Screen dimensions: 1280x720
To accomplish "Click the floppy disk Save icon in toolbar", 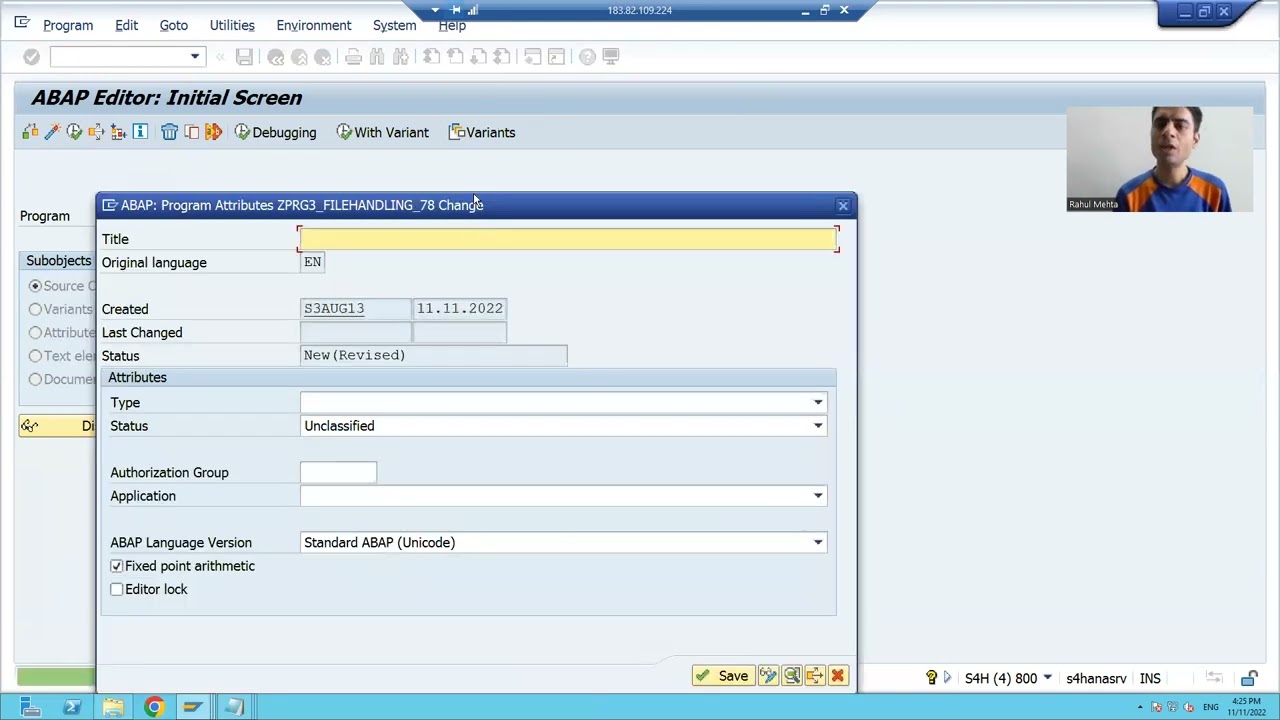I will pyautogui.click(x=244, y=57).
